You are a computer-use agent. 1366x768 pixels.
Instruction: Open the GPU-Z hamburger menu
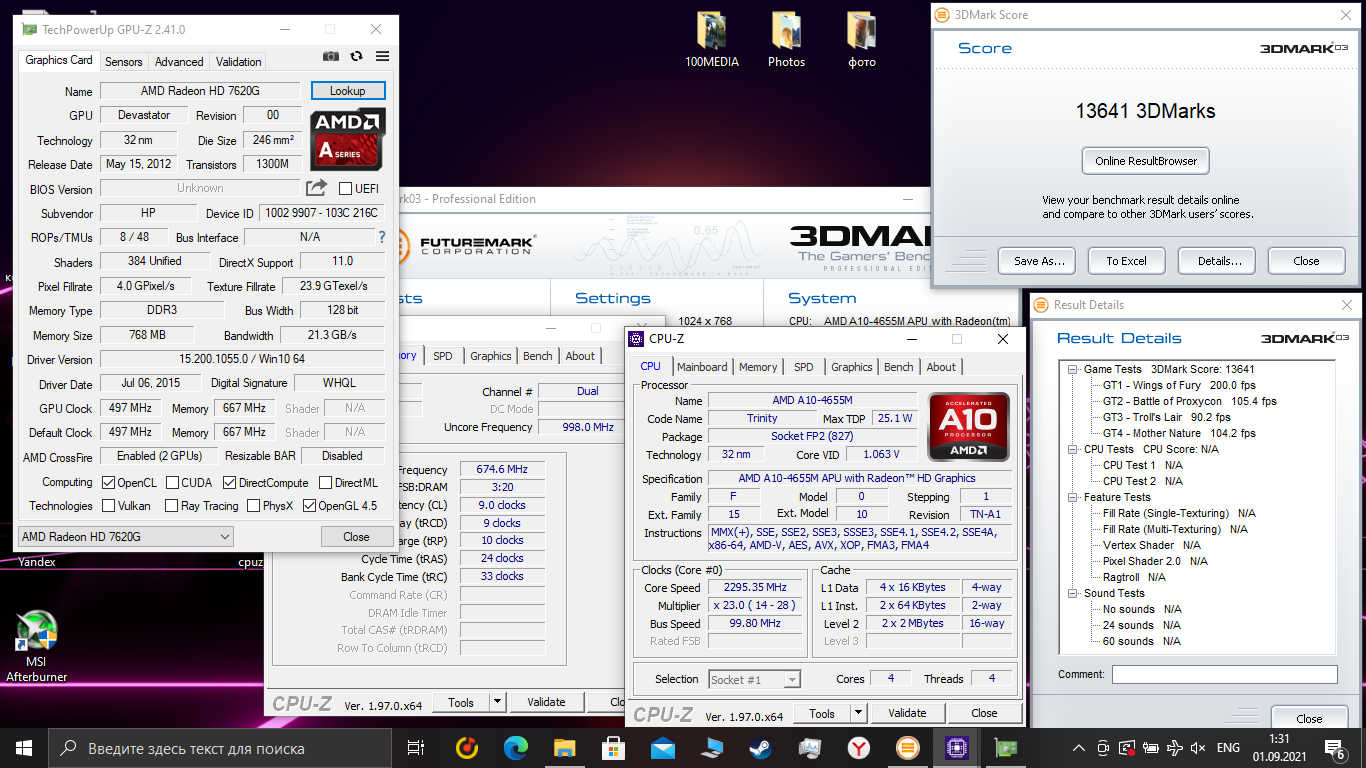pos(382,57)
